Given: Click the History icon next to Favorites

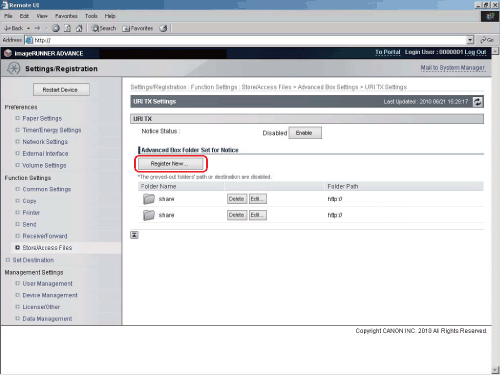Looking at the screenshot, I should tap(163, 28).
